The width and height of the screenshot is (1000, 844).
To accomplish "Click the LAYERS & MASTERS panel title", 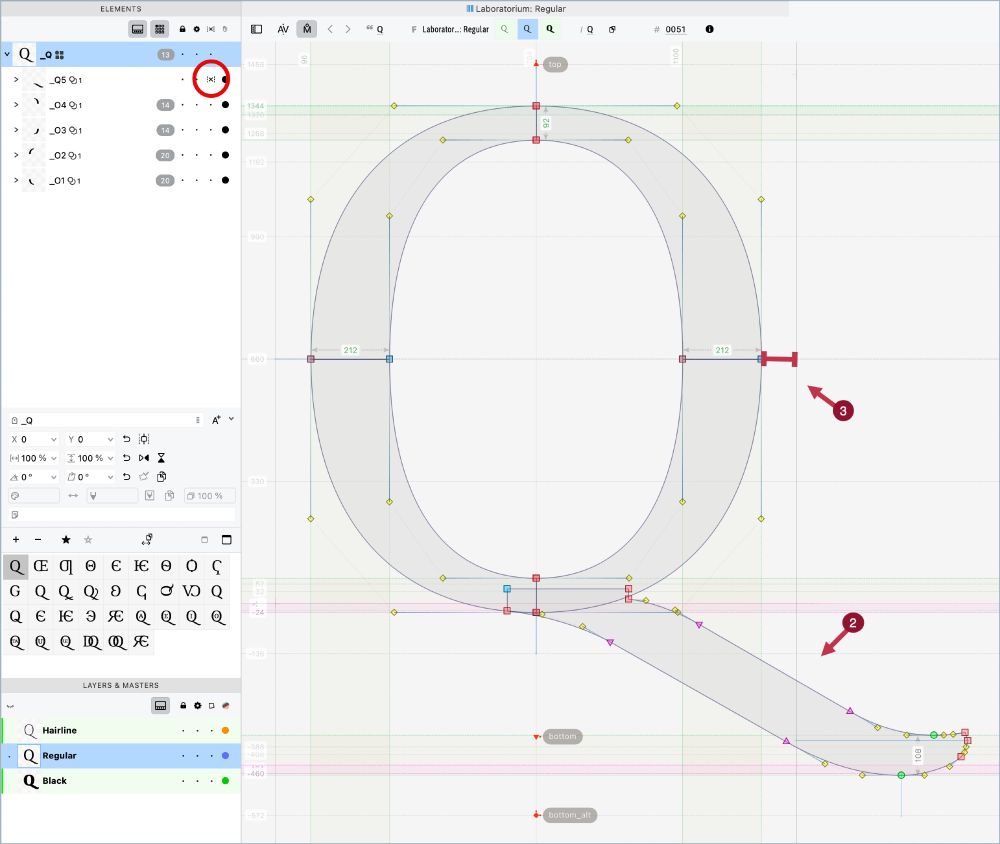I will coord(121,685).
